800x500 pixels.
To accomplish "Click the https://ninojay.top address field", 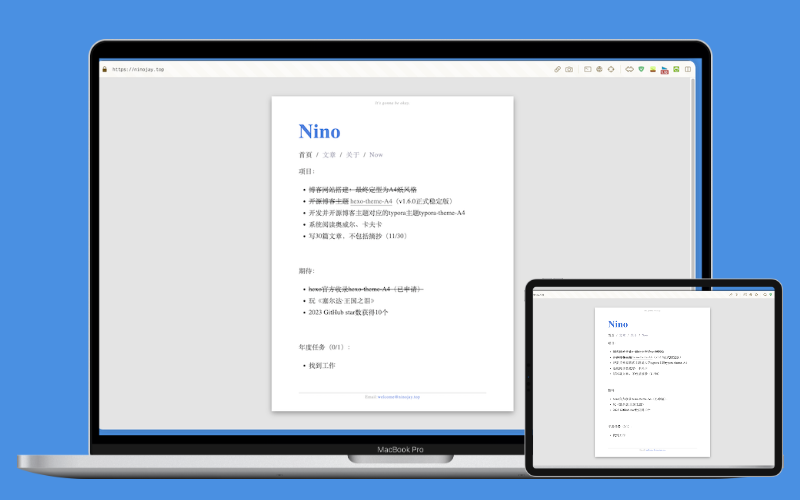I will (x=138, y=70).
